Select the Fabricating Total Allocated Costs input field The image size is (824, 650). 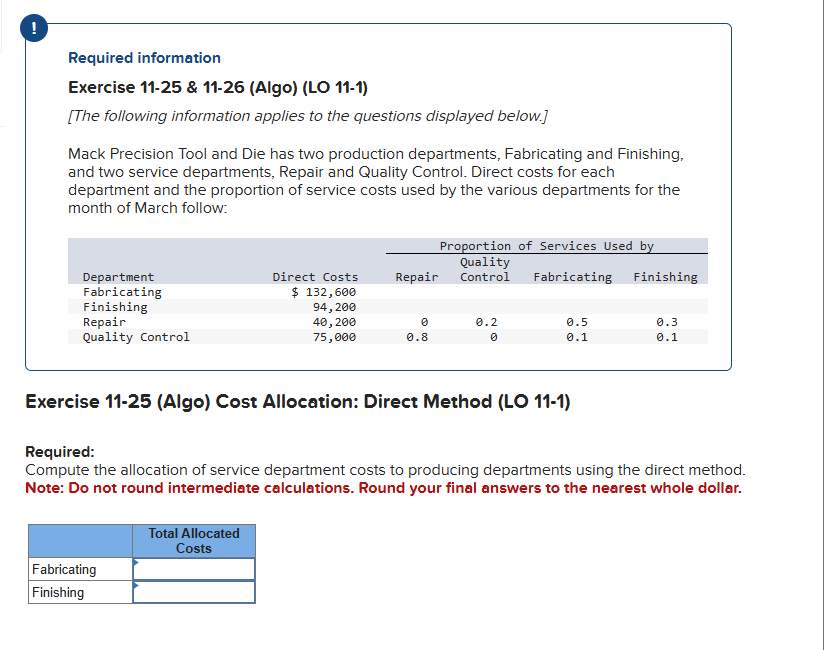194,569
